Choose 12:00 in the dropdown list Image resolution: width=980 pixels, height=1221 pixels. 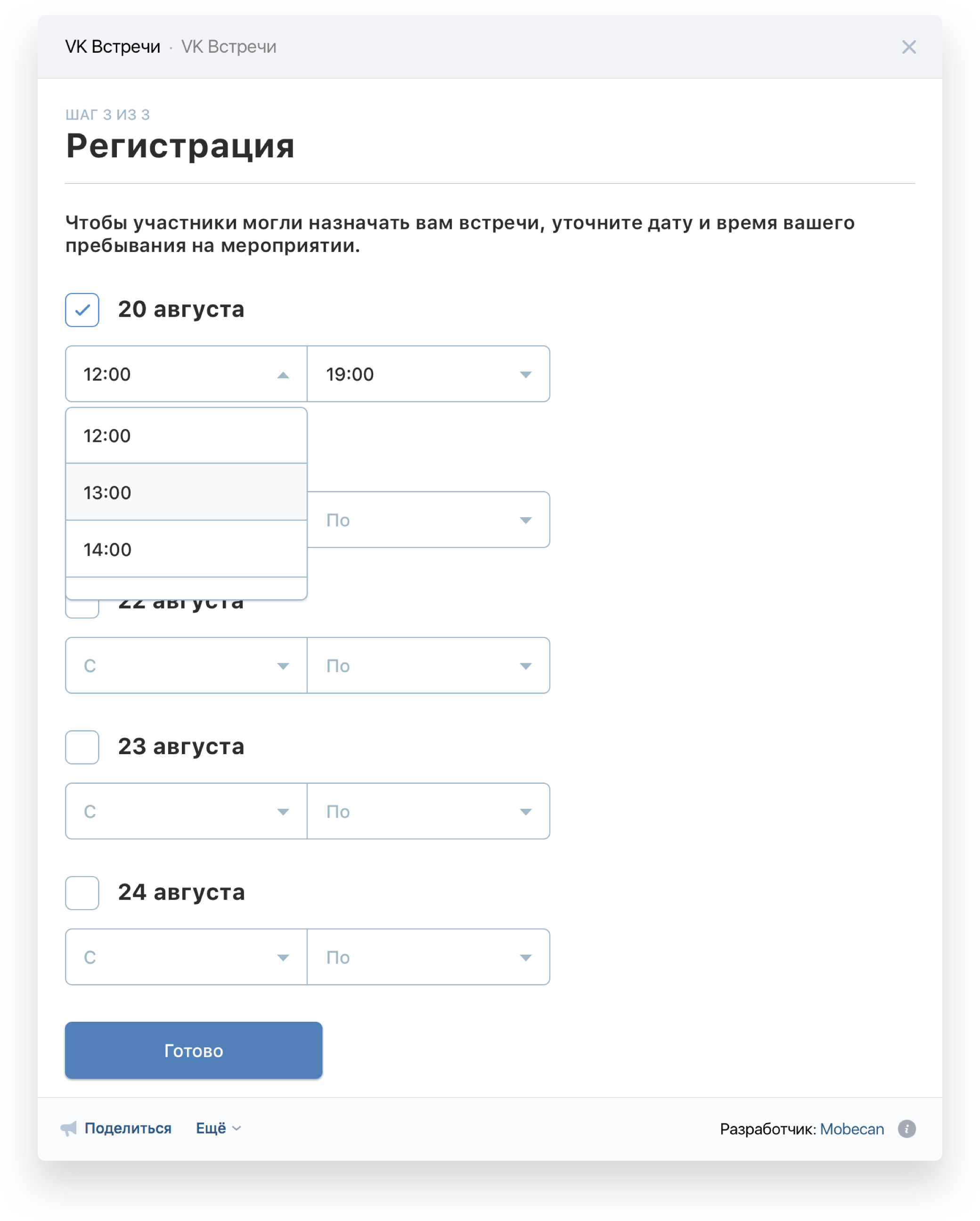coord(187,436)
